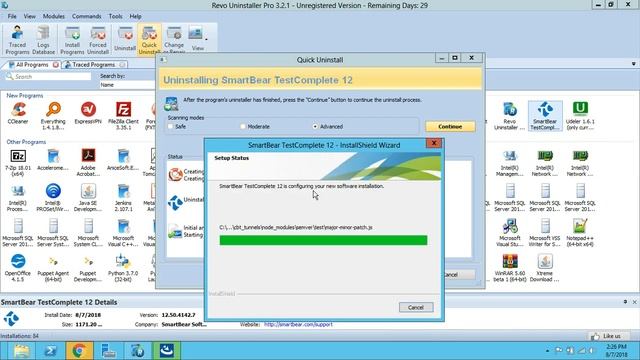Open the Tools menu
640x360 pixels.
pos(116,16)
